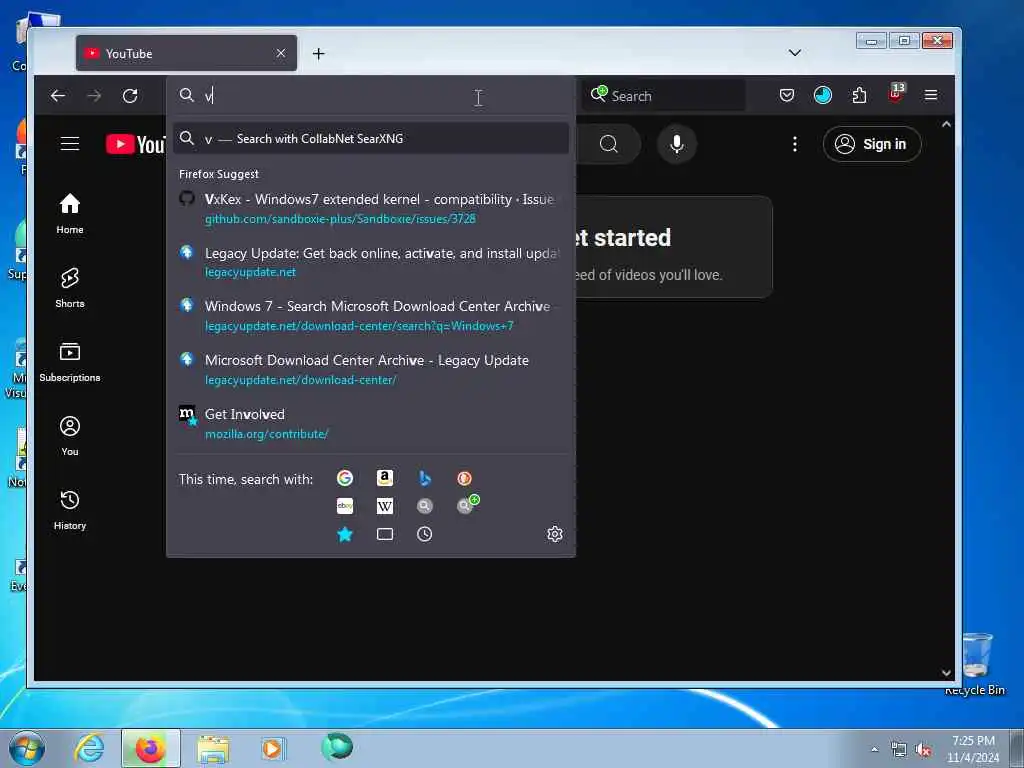This screenshot has height=768, width=1024.
Task: Go back using the browser back arrow
Action: click(58, 96)
